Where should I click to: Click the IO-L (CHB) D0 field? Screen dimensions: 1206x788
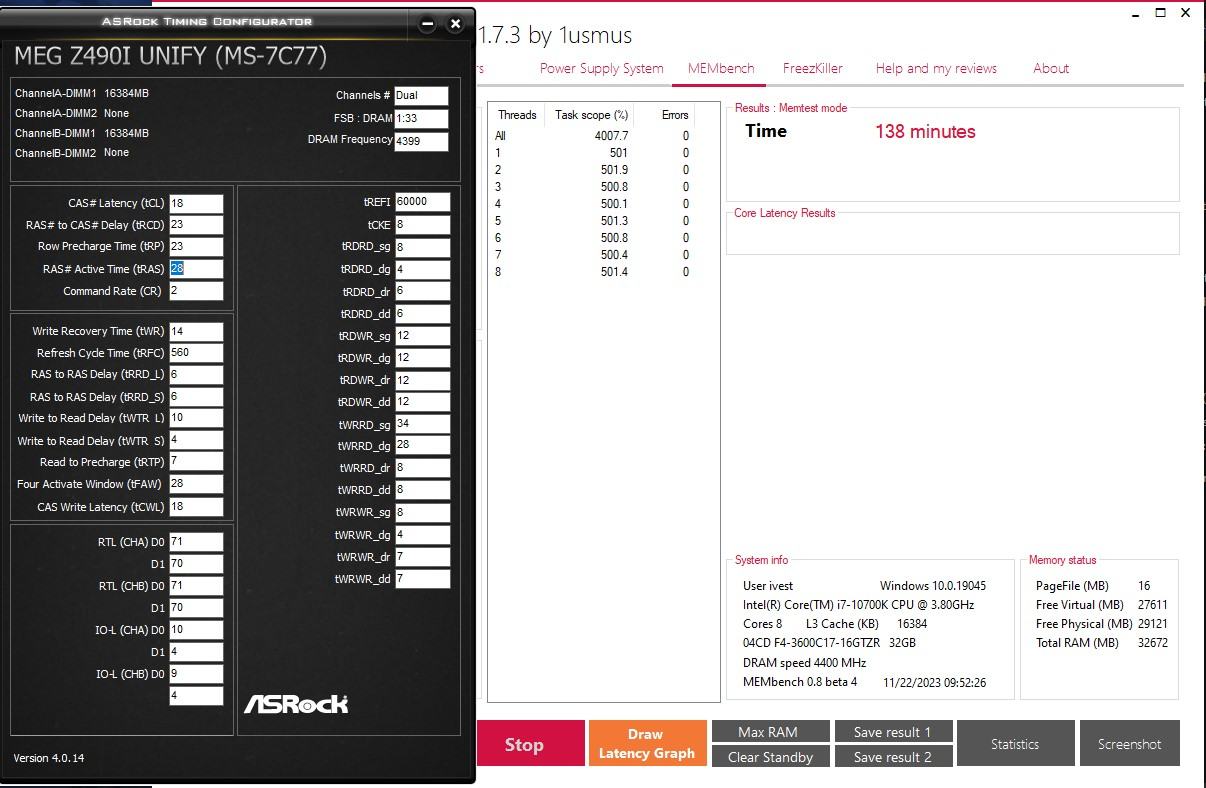click(x=196, y=674)
